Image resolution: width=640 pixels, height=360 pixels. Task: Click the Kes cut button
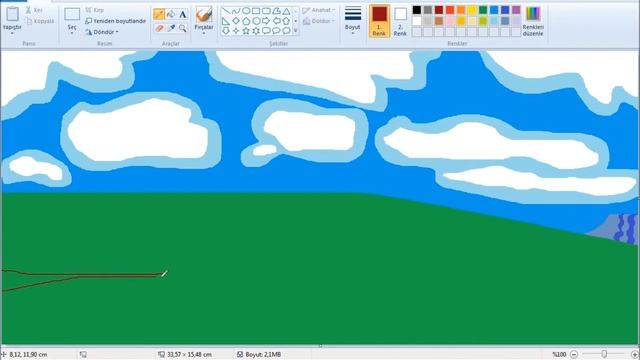point(34,10)
